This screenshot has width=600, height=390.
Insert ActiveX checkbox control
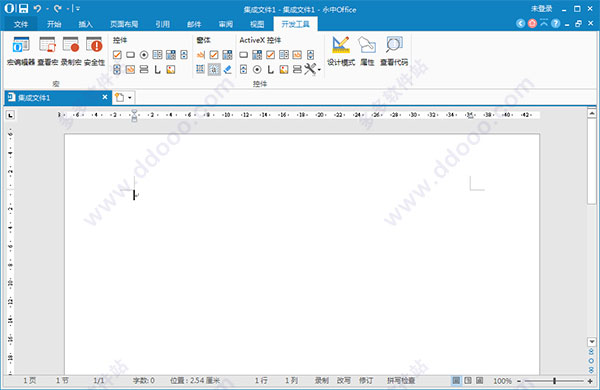[271, 55]
